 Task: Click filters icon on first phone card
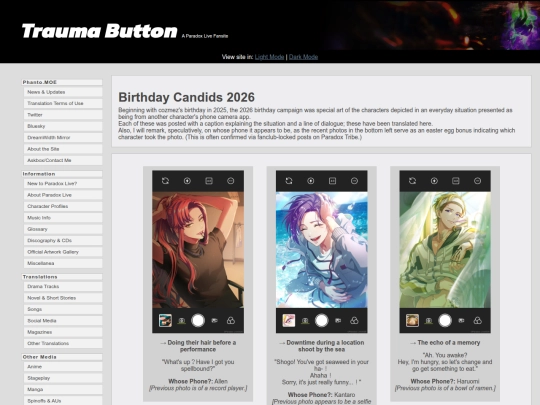(231, 321)
